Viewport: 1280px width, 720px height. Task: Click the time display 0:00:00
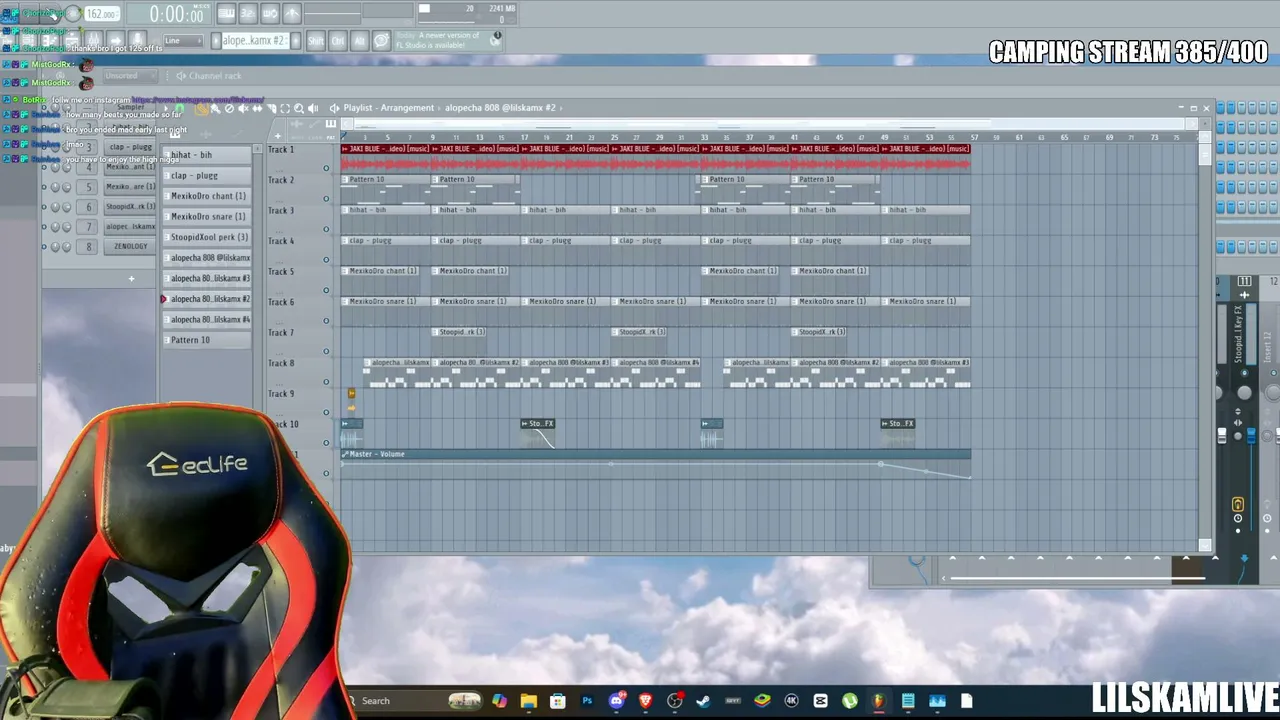click(x=176, y=14)
